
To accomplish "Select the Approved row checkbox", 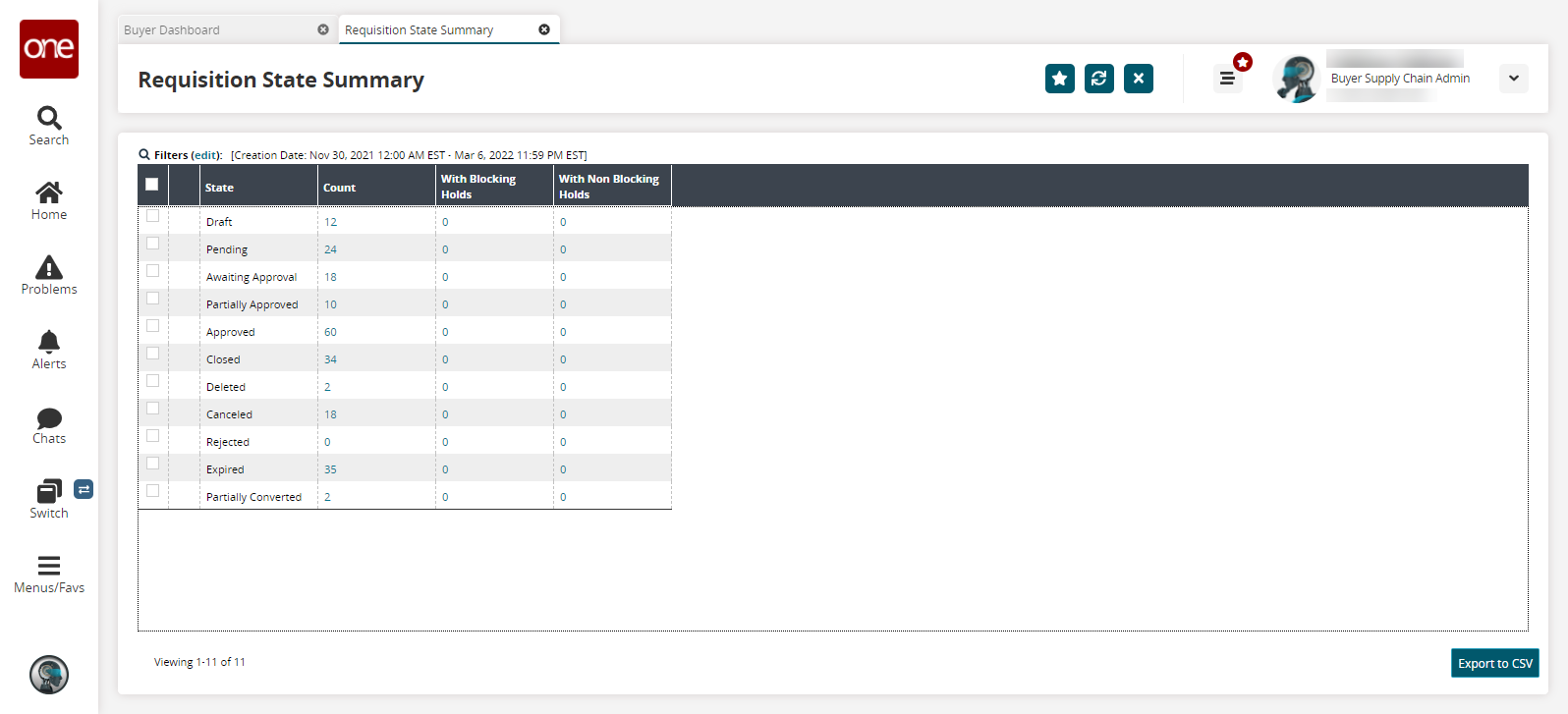I will tap(152, 326).
